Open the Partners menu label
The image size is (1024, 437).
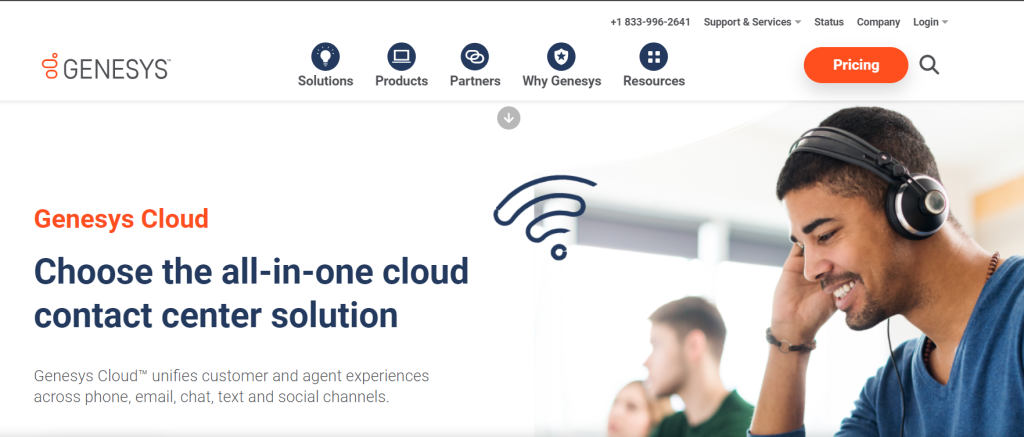point(475,81)
